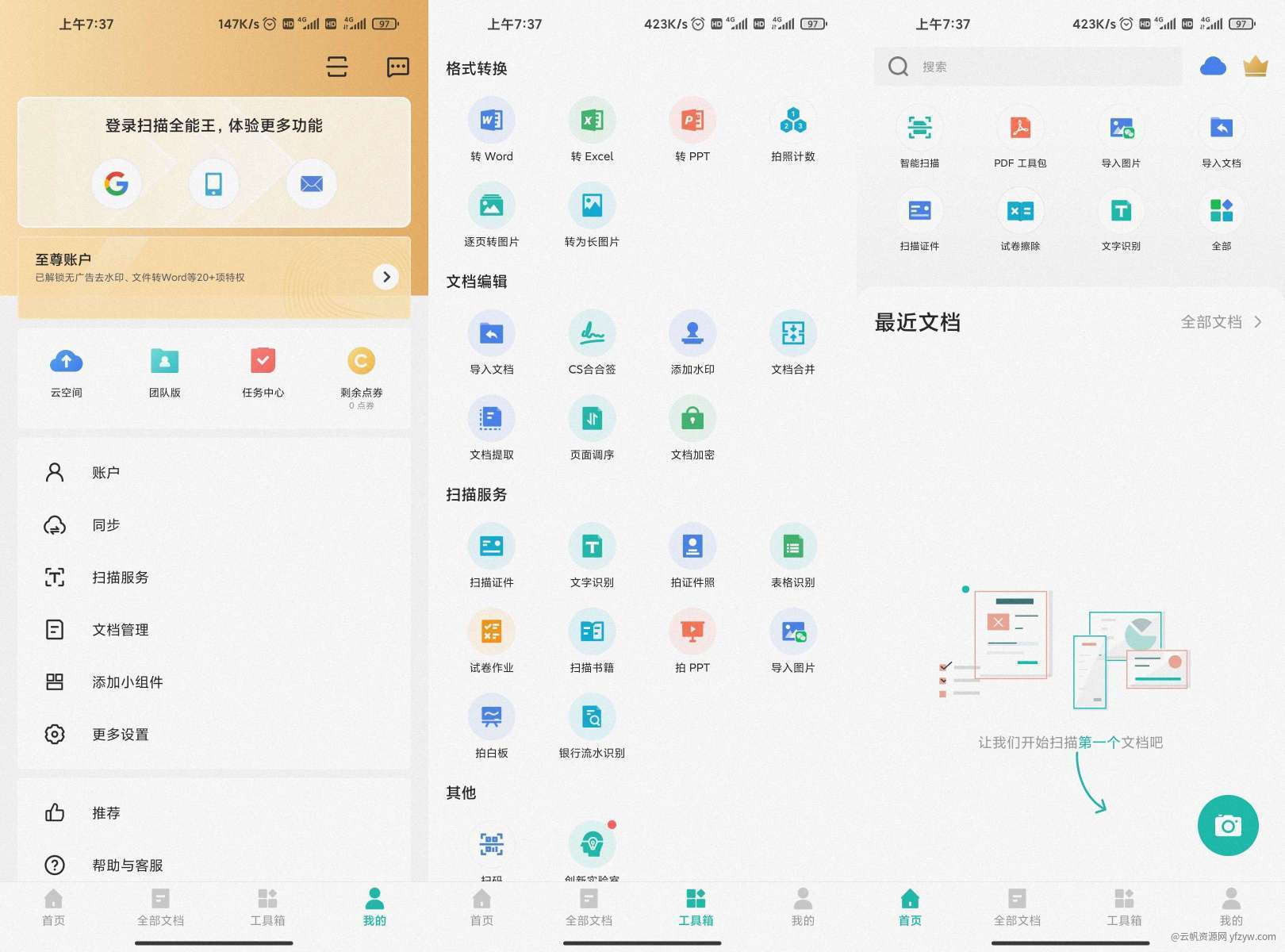Tap the green camera scan button
This screenshot has width=1285, height=952.
pos(1228,826)
